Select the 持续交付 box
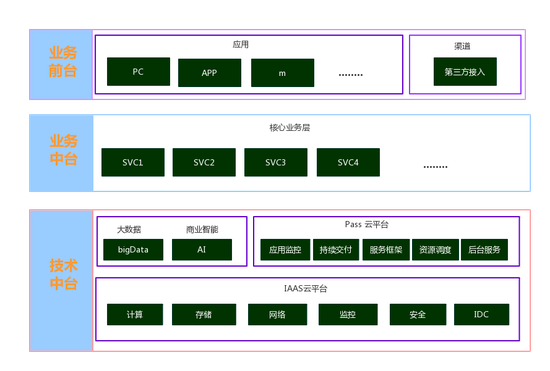 tap(336, 250)
